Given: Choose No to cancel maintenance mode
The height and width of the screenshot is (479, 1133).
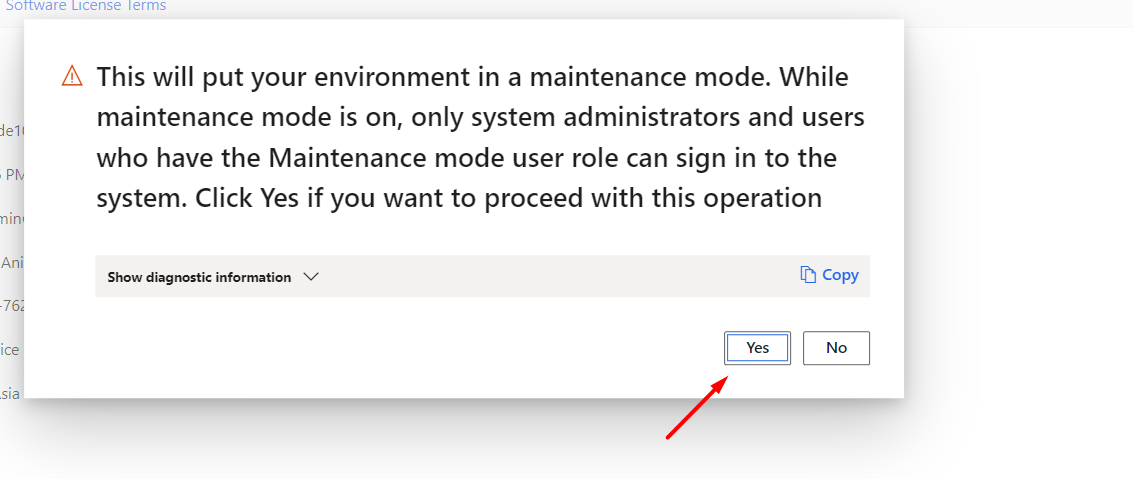Looking at the screenshot, I should pyautogui.click(x=836, y=348).
